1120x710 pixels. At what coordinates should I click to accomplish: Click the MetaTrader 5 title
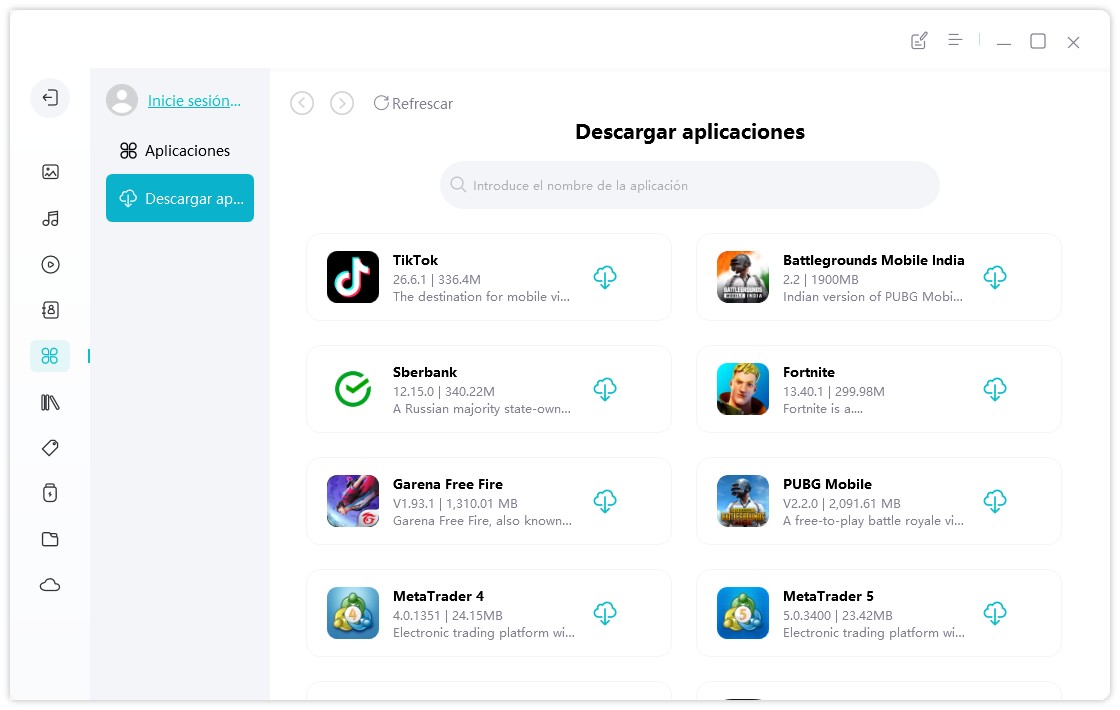(828, 596)
